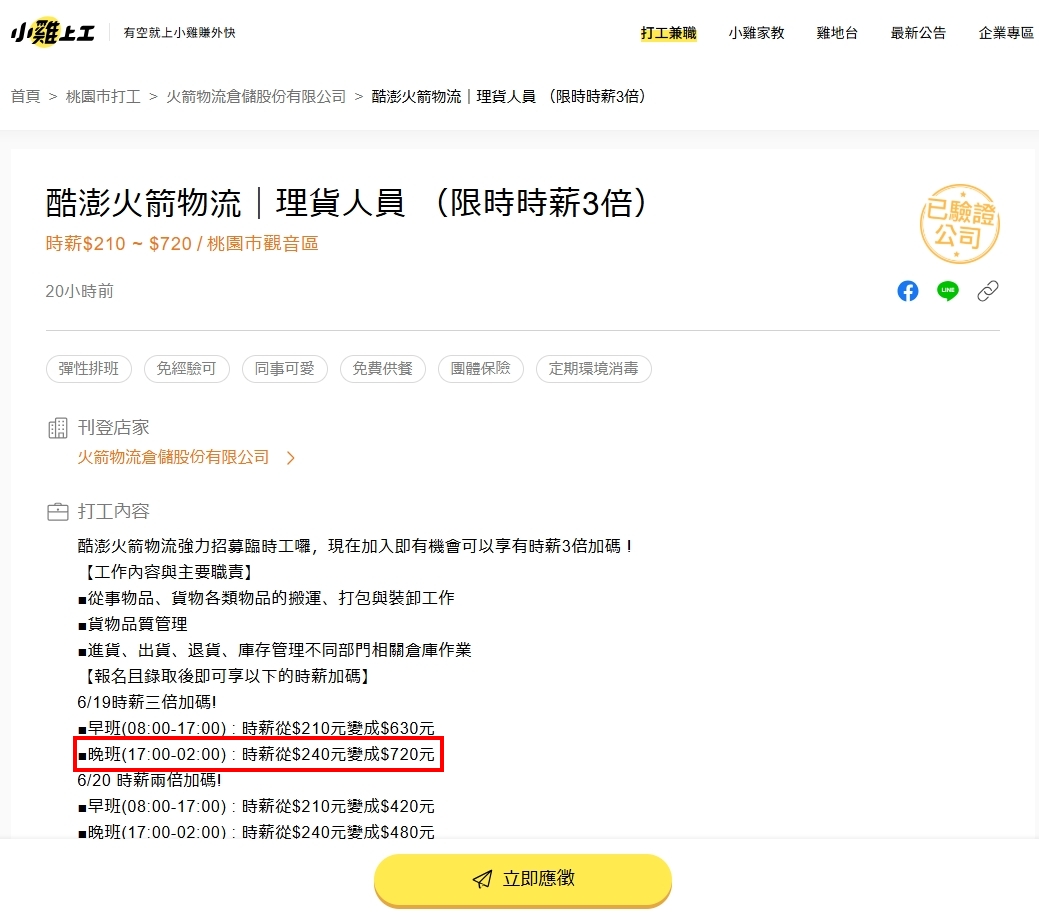The height and width of the screenshot is (917, 1039).
Task: Open 最新公告 in the navigation bar
Action: (918, 33)
